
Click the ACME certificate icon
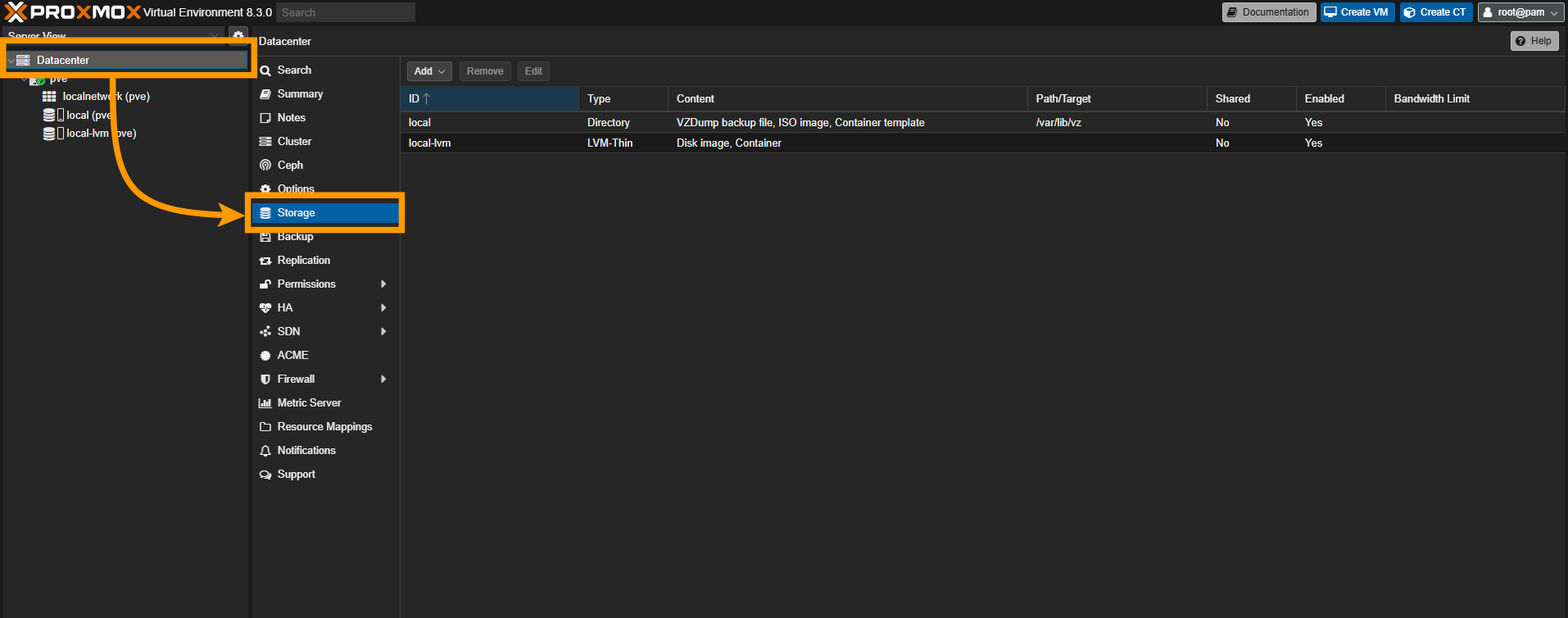click(265, 356)
